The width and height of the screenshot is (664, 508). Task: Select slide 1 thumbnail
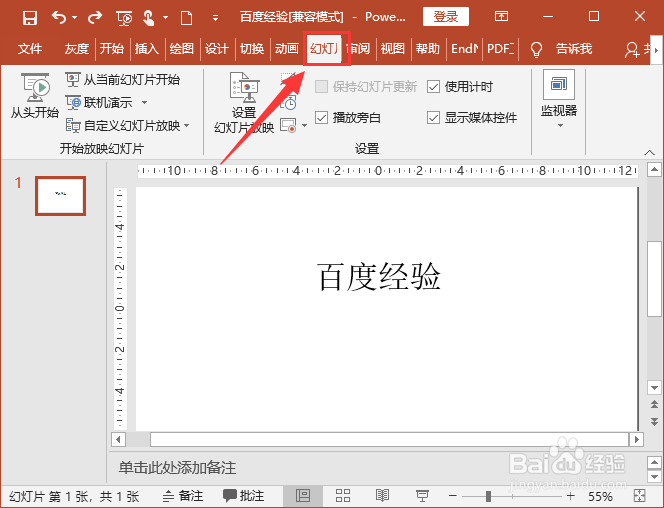61,196
